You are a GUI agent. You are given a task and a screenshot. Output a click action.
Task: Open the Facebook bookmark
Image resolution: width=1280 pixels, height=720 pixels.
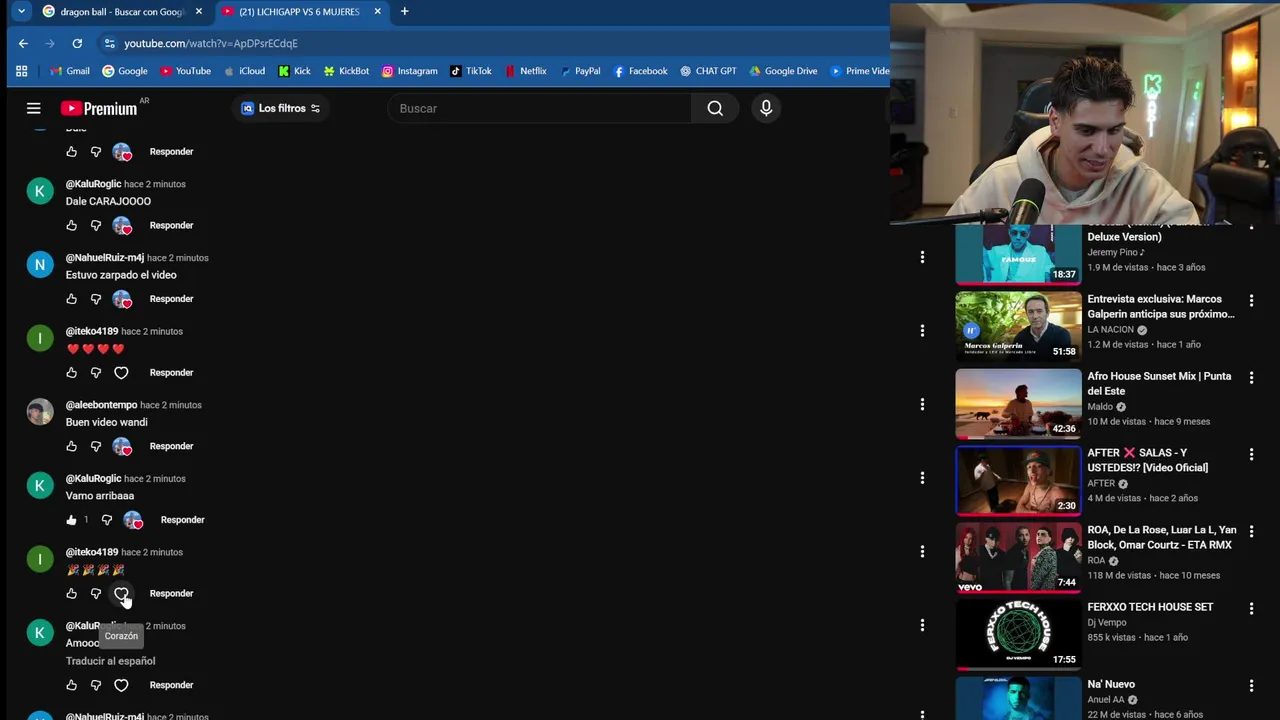(640, 71)
